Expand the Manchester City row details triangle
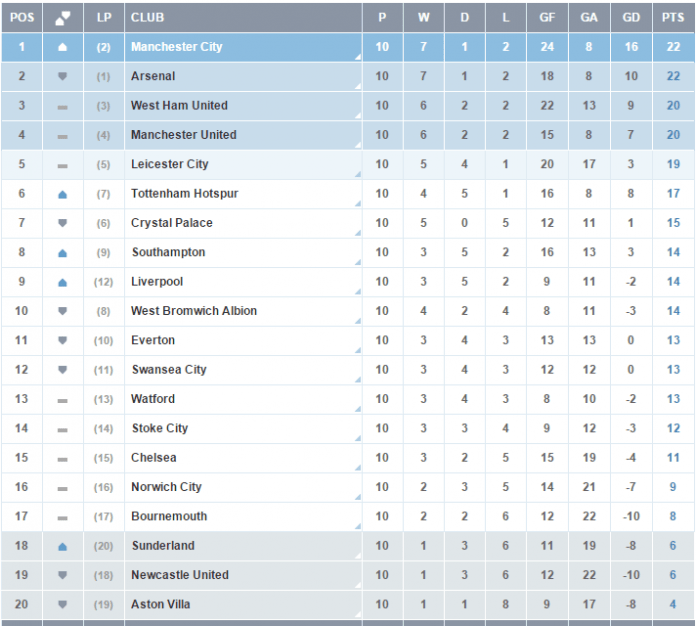The width and height of the screenshot is (696, 626). (x=358, y=57)
